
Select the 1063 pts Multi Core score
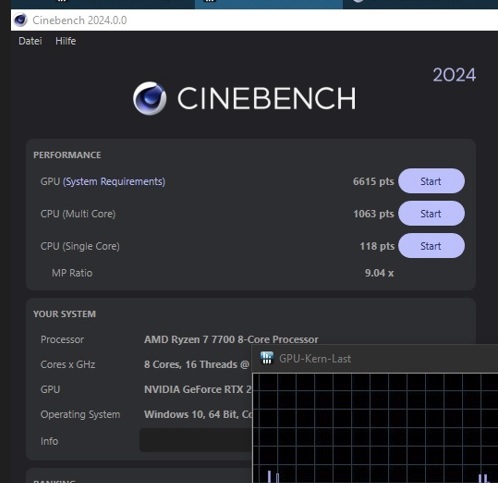374,214
